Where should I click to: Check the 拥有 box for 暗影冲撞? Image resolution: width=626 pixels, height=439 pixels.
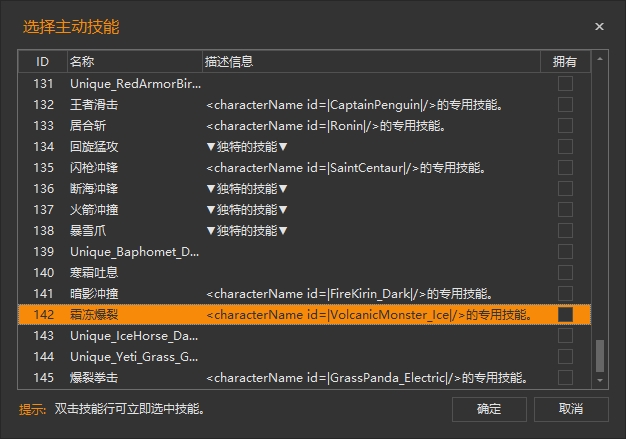click(565, 294)
